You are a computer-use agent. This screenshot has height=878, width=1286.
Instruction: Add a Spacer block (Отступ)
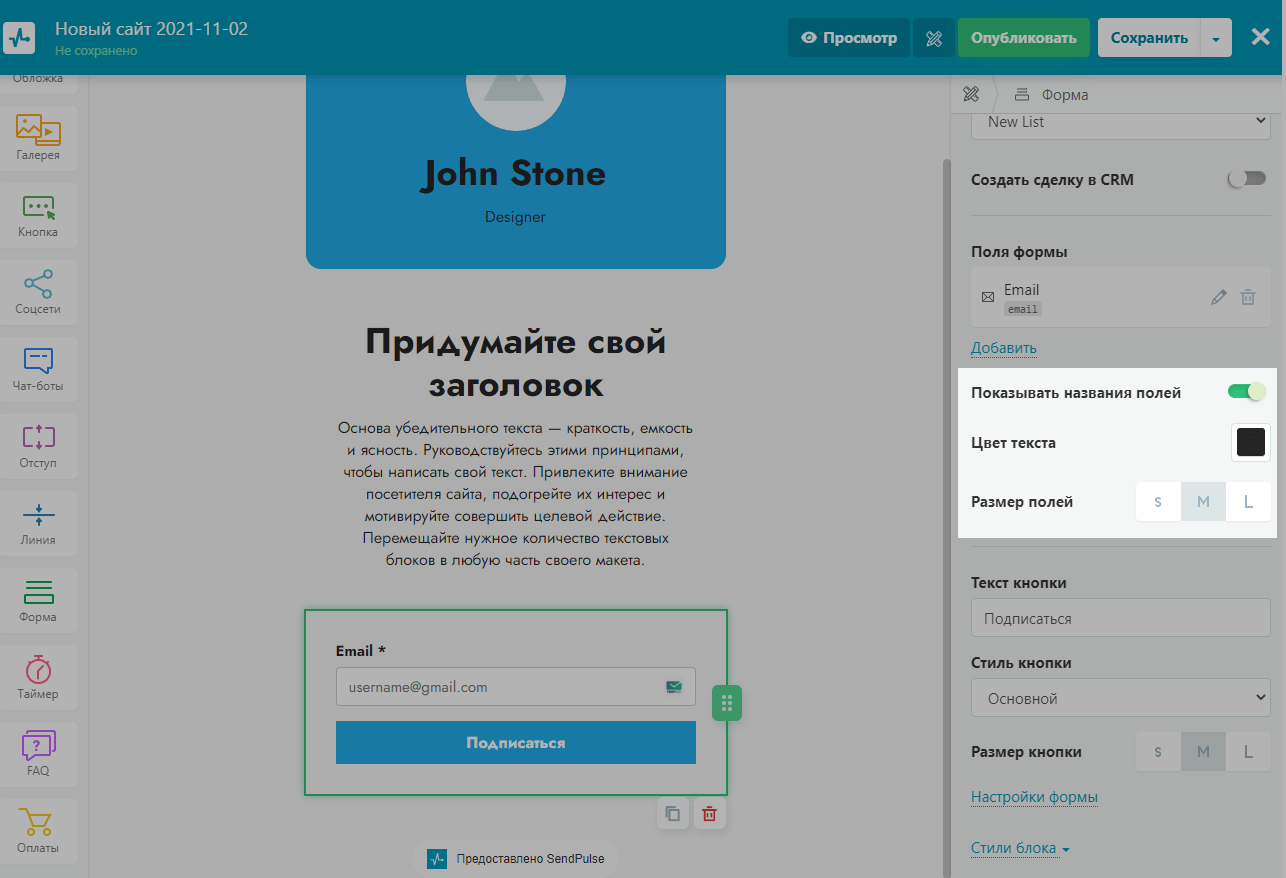[38, 445]
